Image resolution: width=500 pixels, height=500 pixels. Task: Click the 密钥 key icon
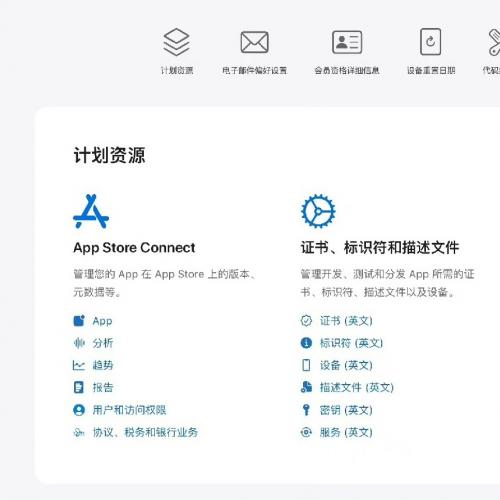pos(306,410)
